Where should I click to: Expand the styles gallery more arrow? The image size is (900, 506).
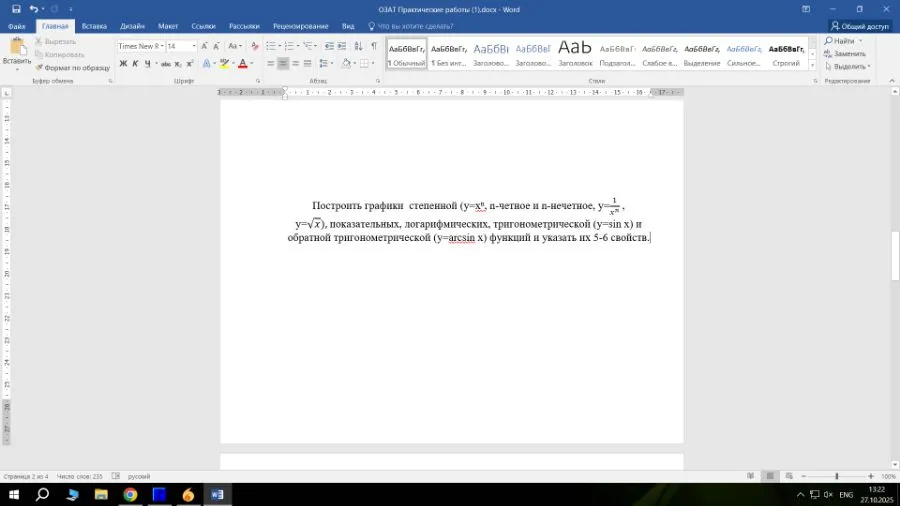tap(812, 67)
